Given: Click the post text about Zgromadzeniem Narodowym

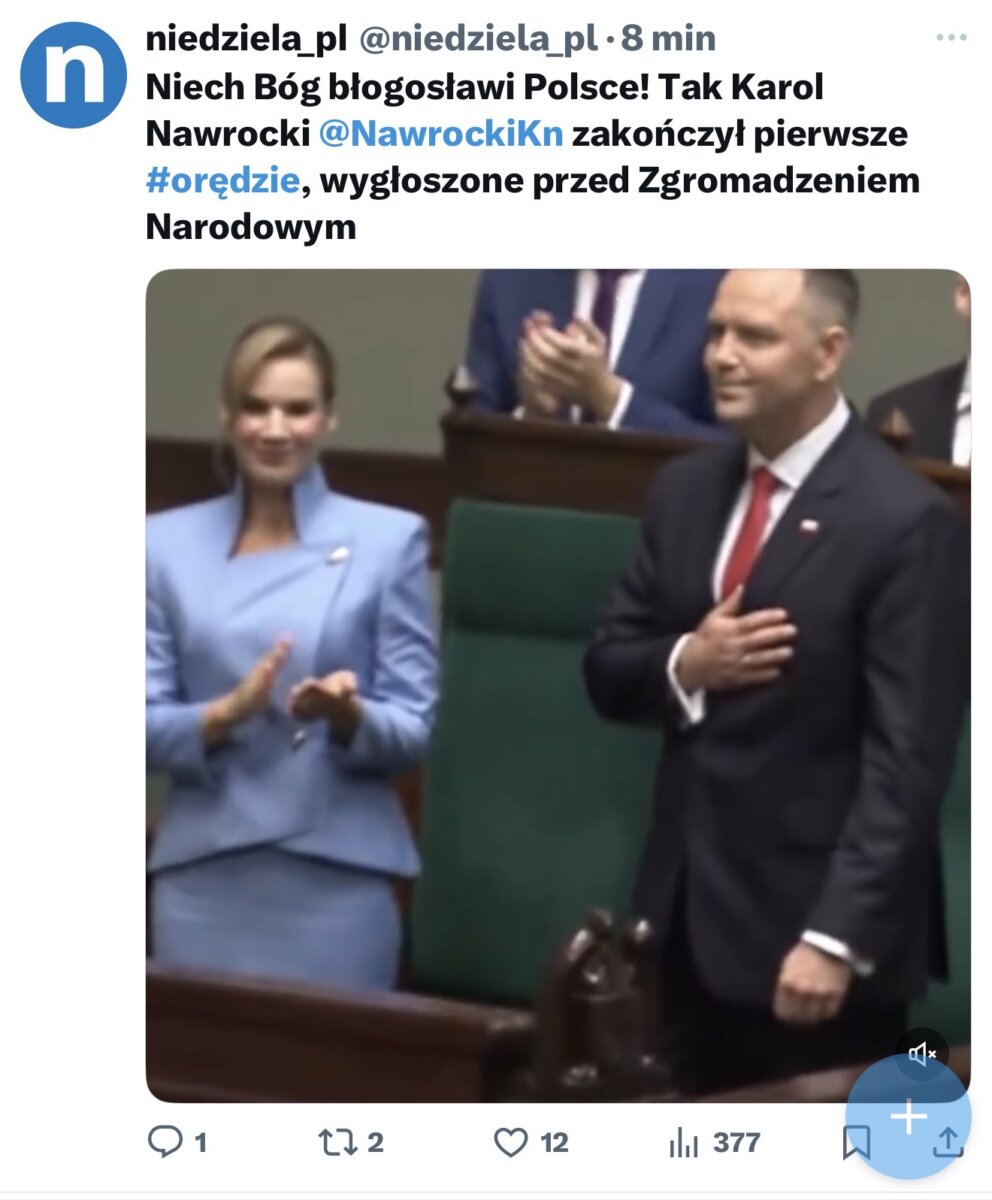Looking at the screenshot, I should tap(532, 156).
